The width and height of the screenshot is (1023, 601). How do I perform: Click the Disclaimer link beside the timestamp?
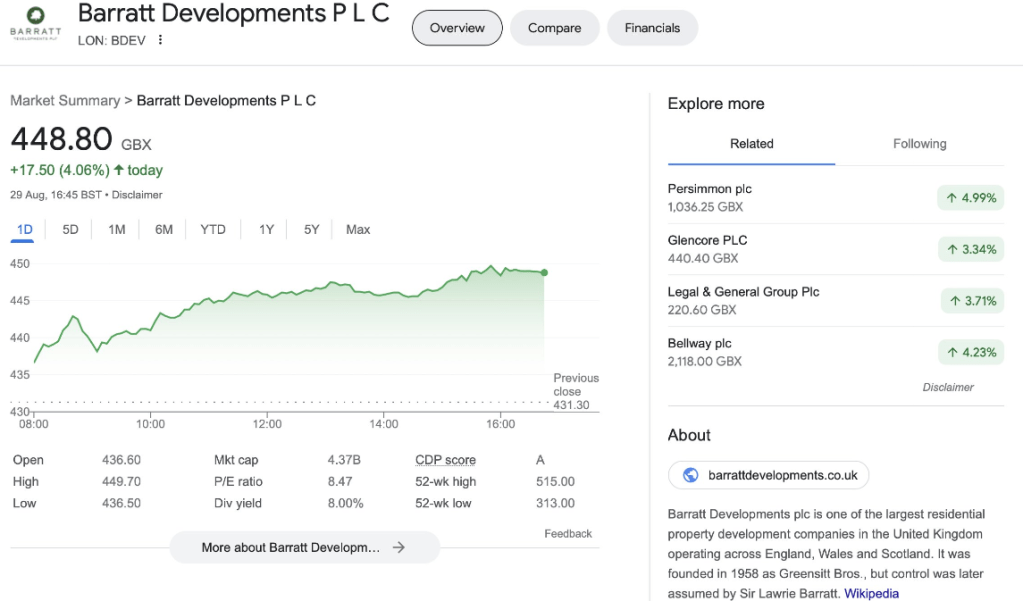[x=137, y=195]
